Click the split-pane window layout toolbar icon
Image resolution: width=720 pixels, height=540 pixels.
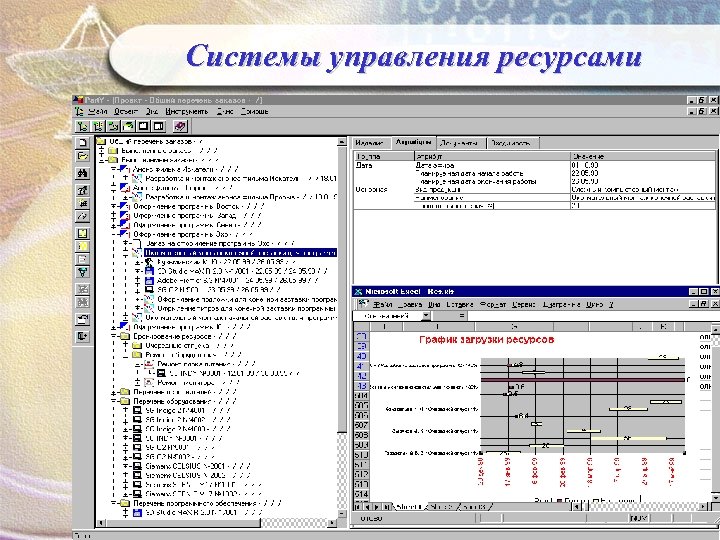tap(159, 126)
